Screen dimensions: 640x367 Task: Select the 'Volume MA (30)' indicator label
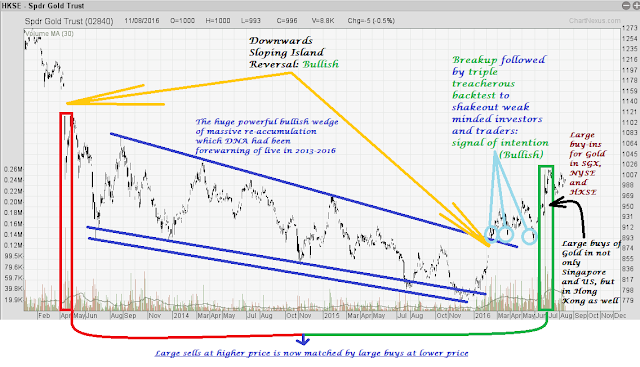[x=49, y=33]
